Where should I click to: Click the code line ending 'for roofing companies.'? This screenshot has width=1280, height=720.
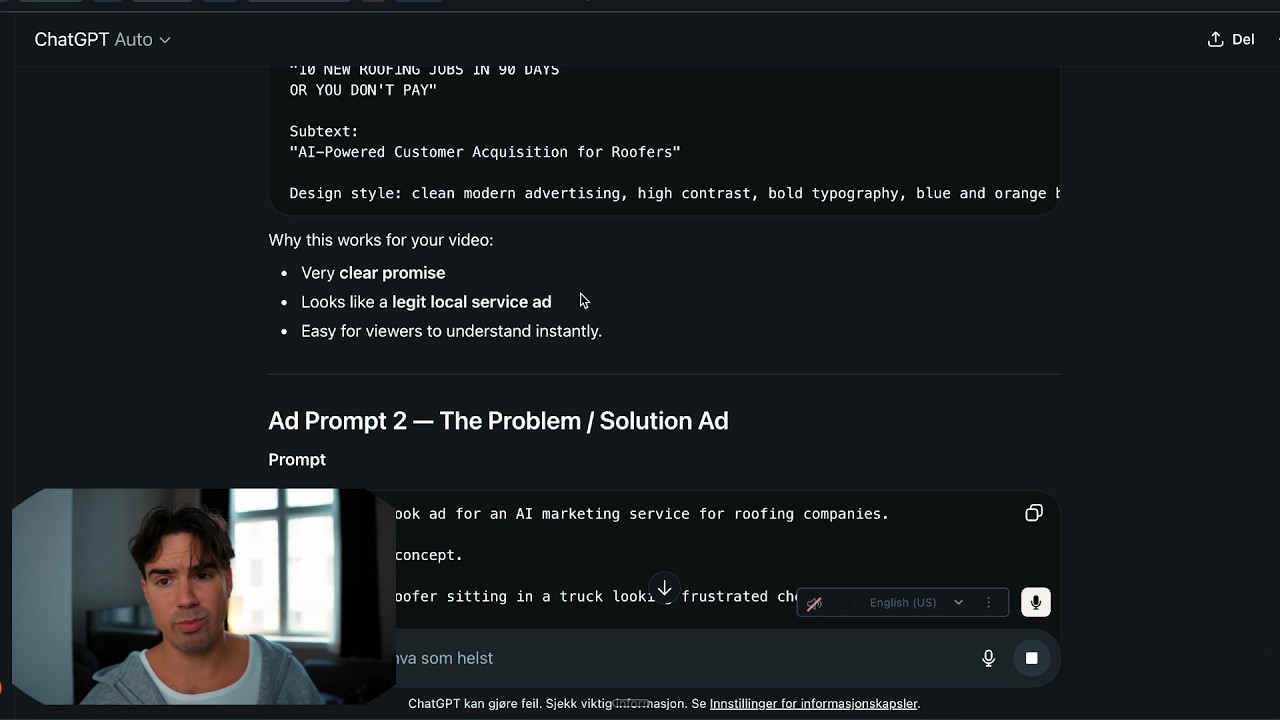click(642, 514)
